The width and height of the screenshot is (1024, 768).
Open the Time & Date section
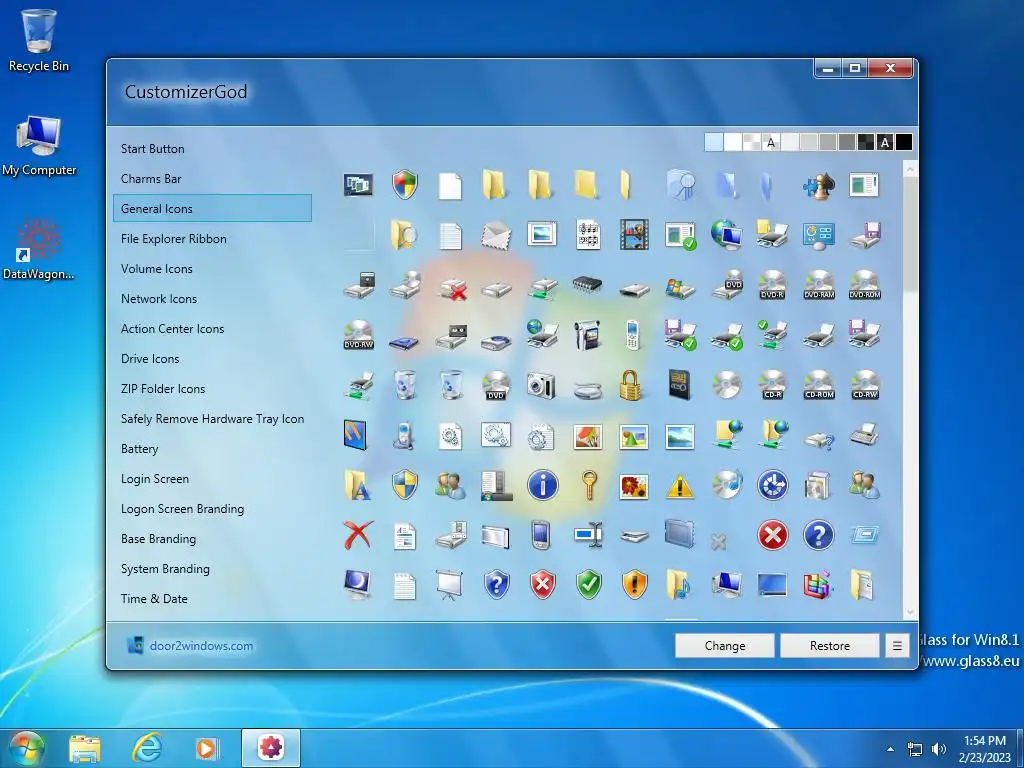tap(154, 599)
